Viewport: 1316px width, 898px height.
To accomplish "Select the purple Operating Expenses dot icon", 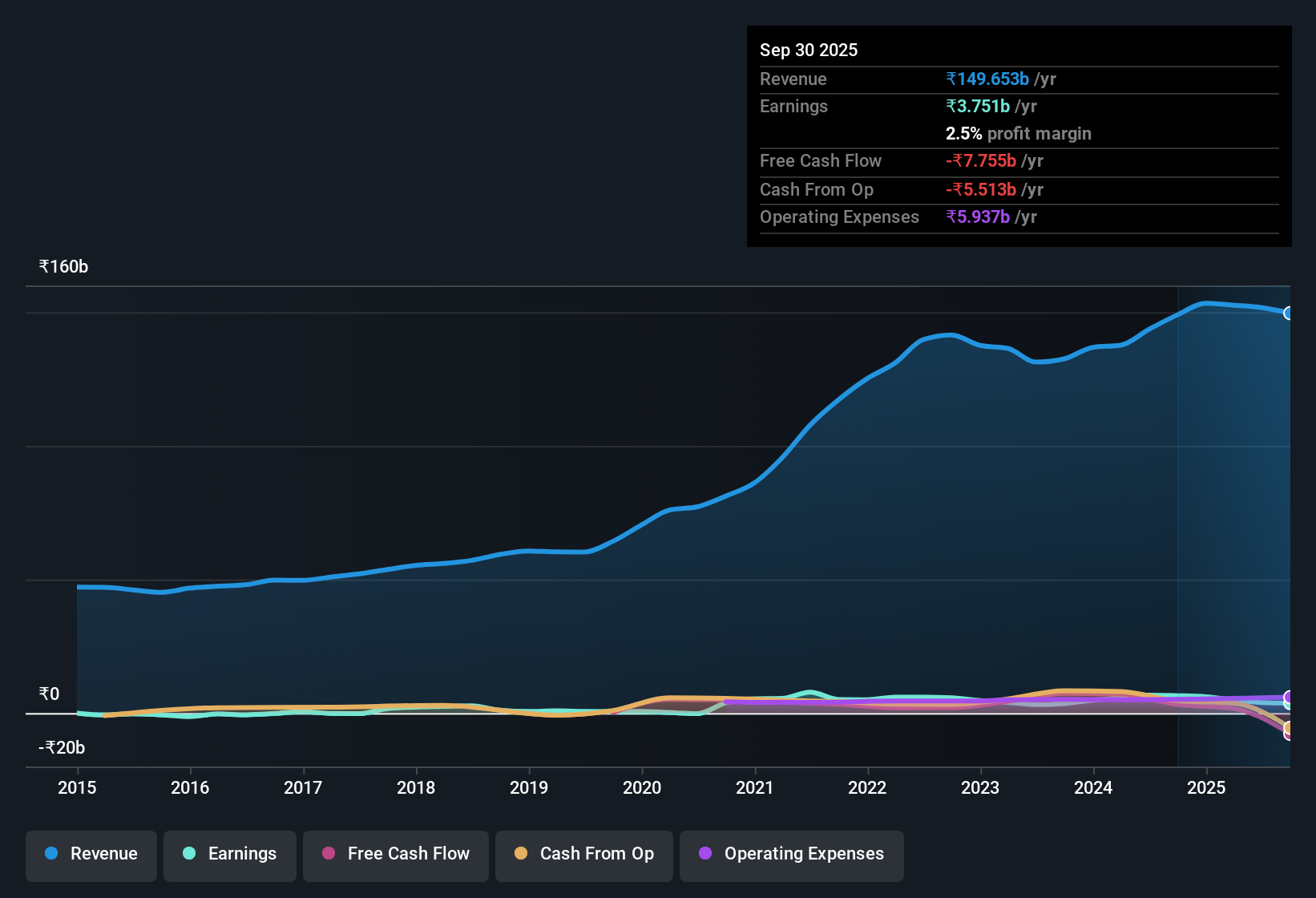I will click(x=705, y=854).
